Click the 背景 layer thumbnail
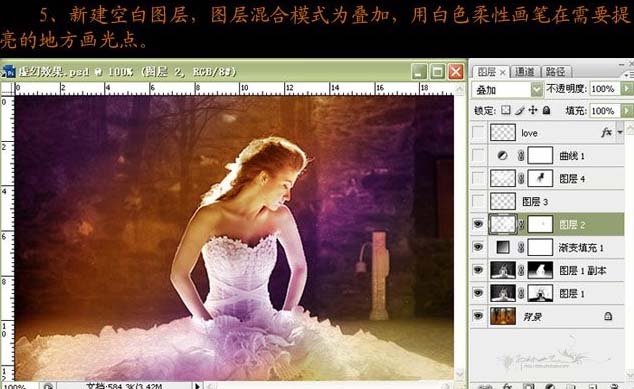The width and height of the screenshot is (634, 389). (503, 316)
